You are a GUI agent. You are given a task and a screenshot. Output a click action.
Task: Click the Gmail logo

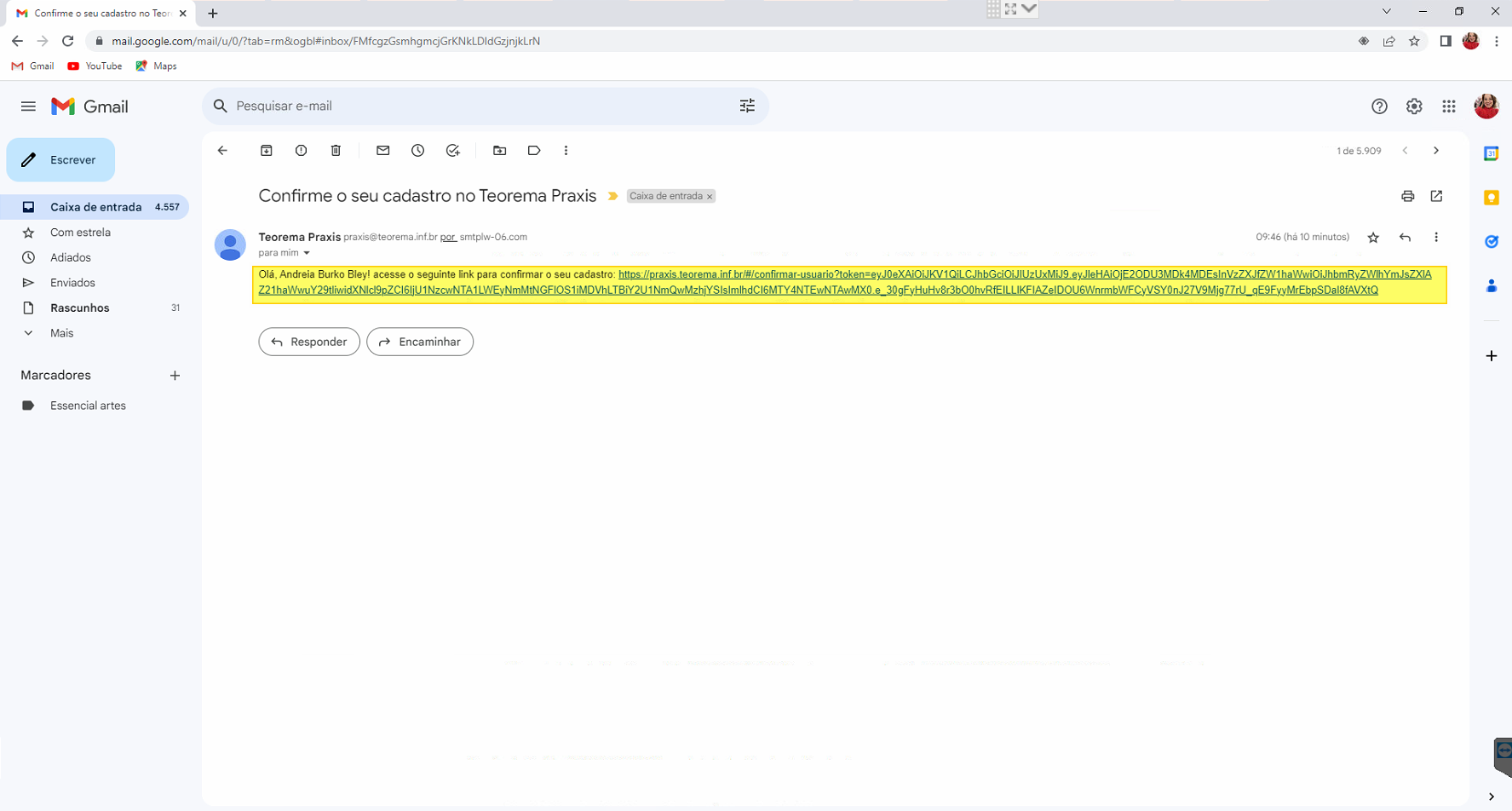pos(89,106)
